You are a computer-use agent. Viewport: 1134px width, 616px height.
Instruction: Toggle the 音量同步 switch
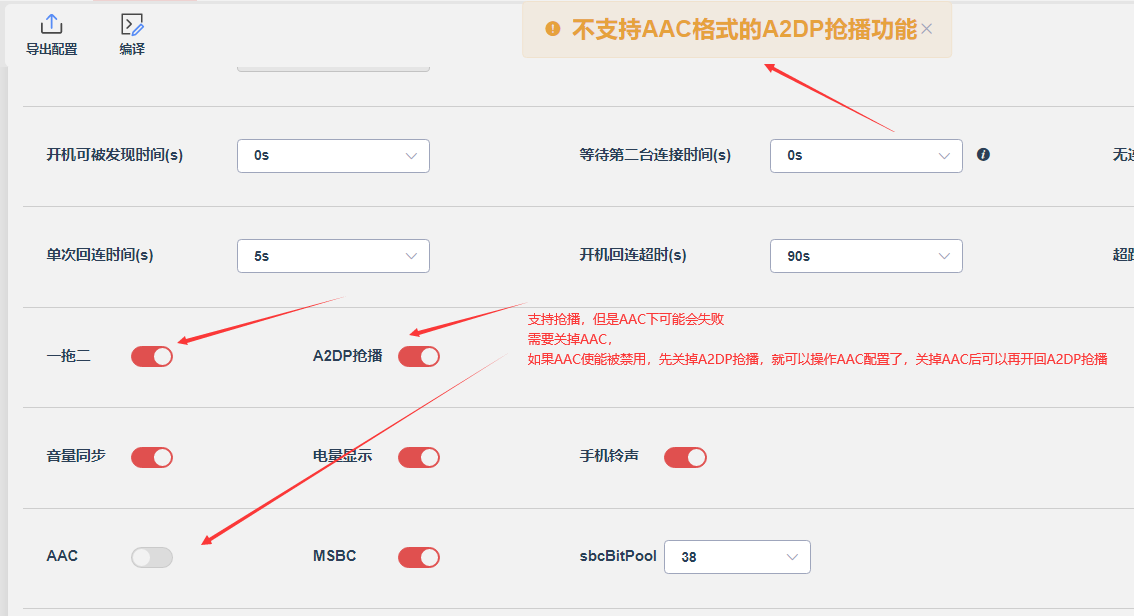coord(152,457)
